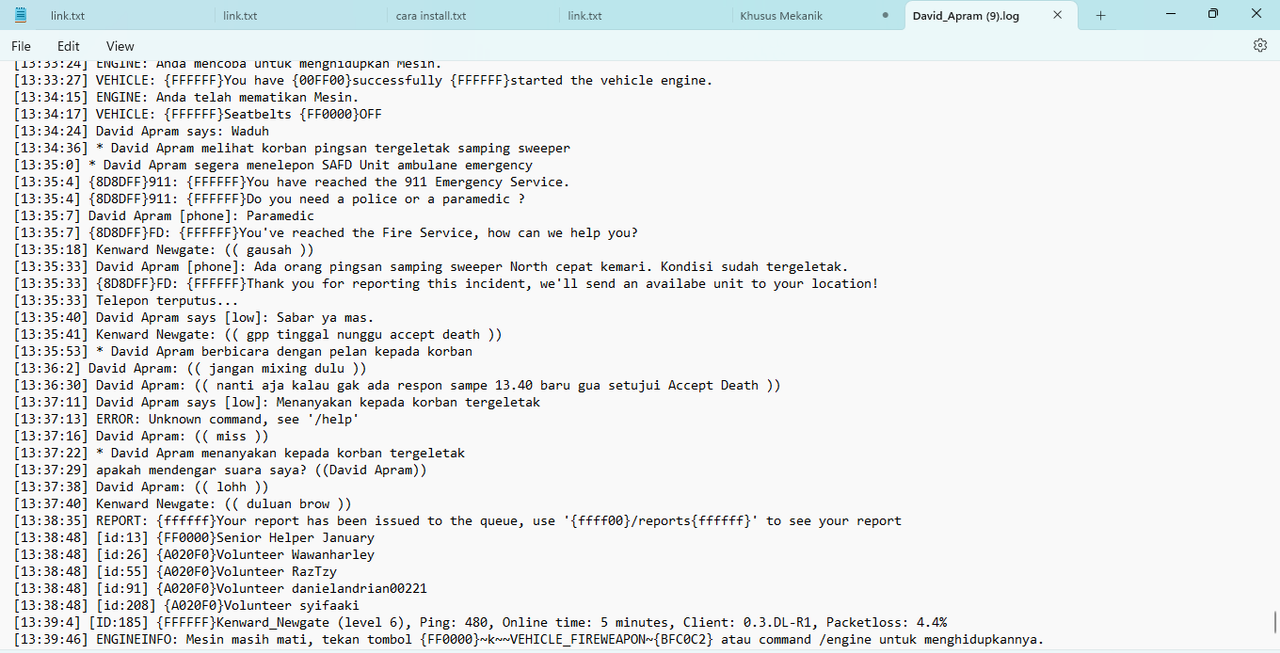
Task: Click the line '[id:208] Volunteer syifaaki'
Action: 186,607
